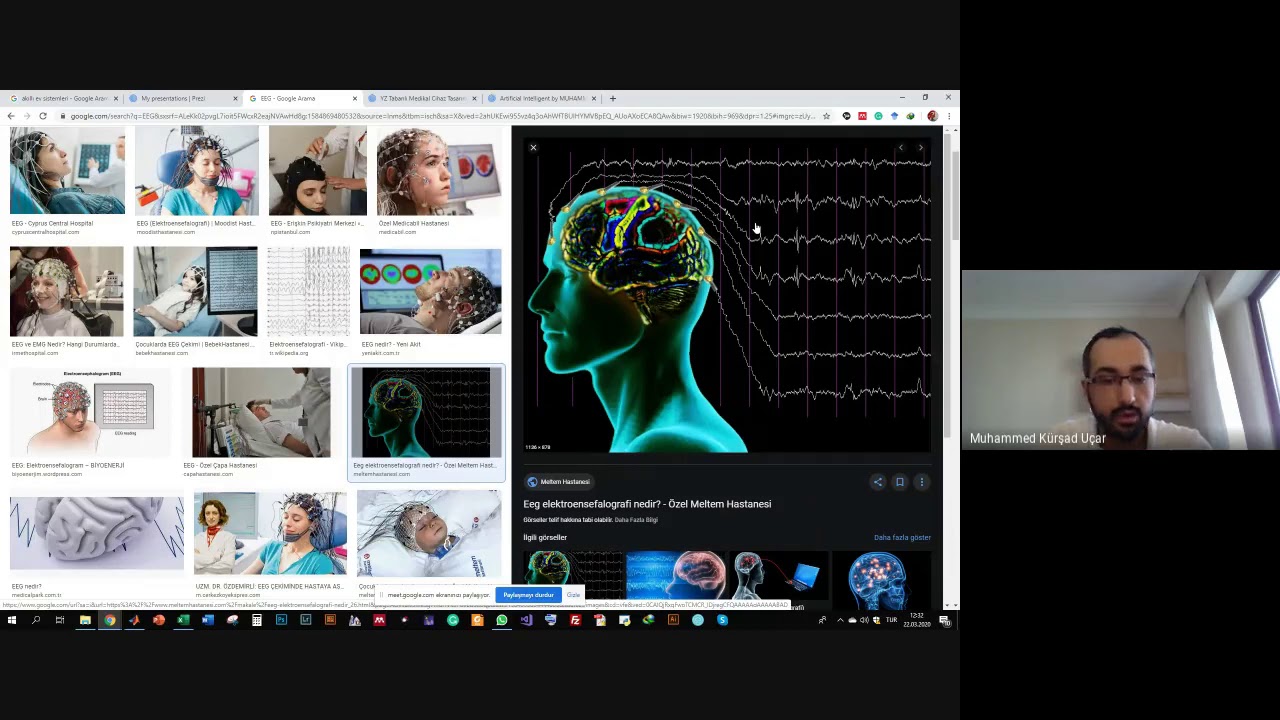Save the image with the bookmark icon
This screenshot has width=1280, height=720.
point(900,482)
